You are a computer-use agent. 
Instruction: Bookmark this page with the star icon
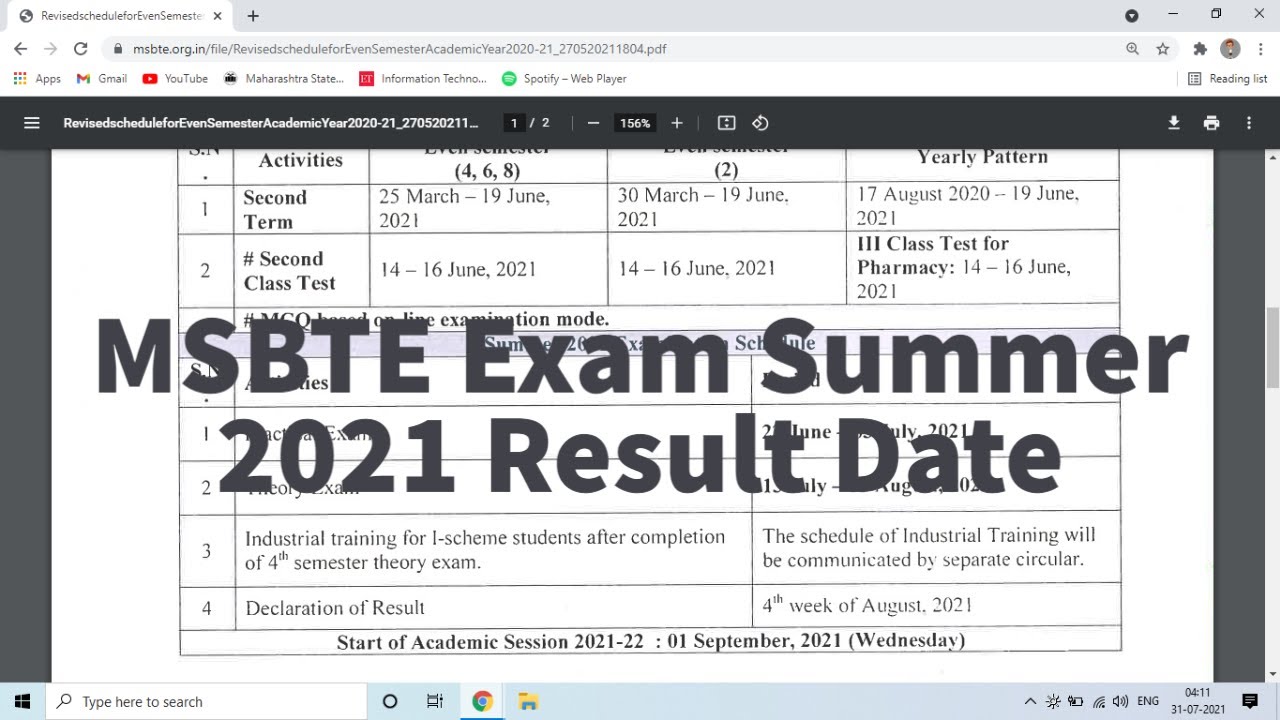click(1163, 48)
